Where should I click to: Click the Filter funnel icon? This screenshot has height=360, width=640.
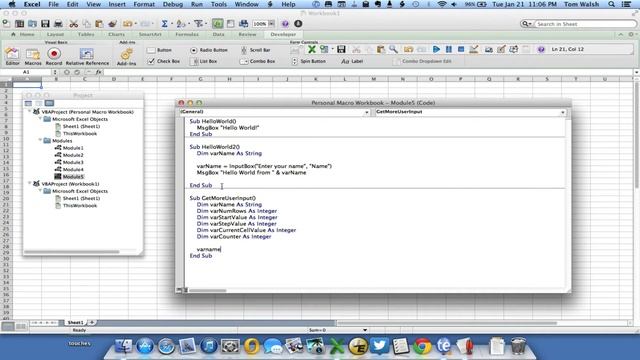click(x=198, y=24)
